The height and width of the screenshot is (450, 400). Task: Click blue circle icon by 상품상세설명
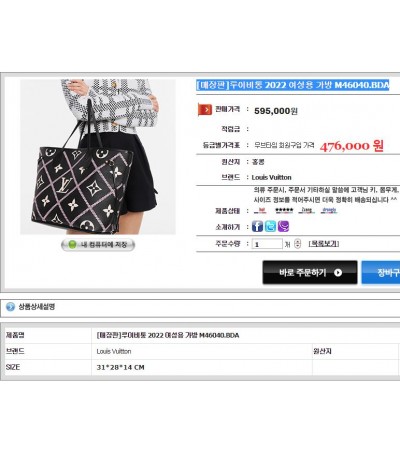(10, 306)
